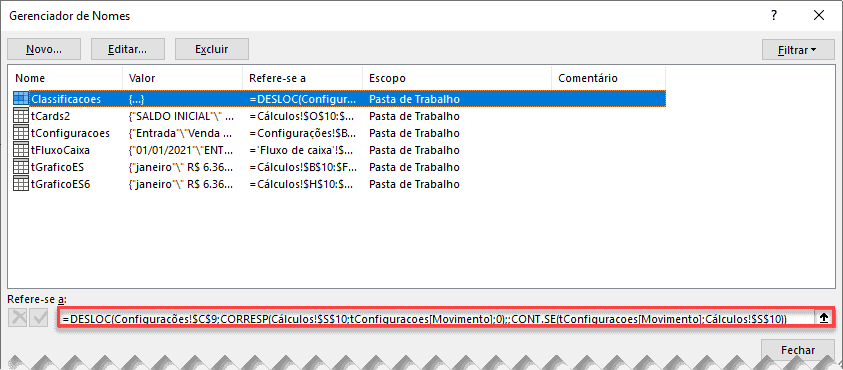
Task: Click the {"01/01/2021" value cell
Action: tap(182, 150)
